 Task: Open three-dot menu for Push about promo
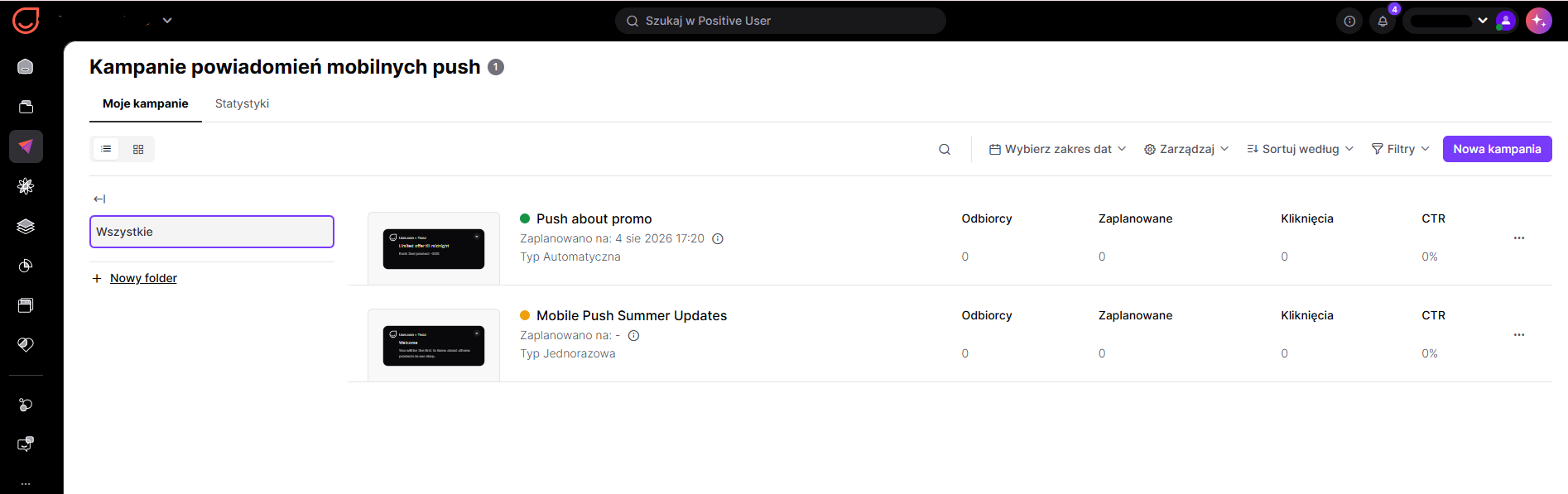(x=1519, y=238)
